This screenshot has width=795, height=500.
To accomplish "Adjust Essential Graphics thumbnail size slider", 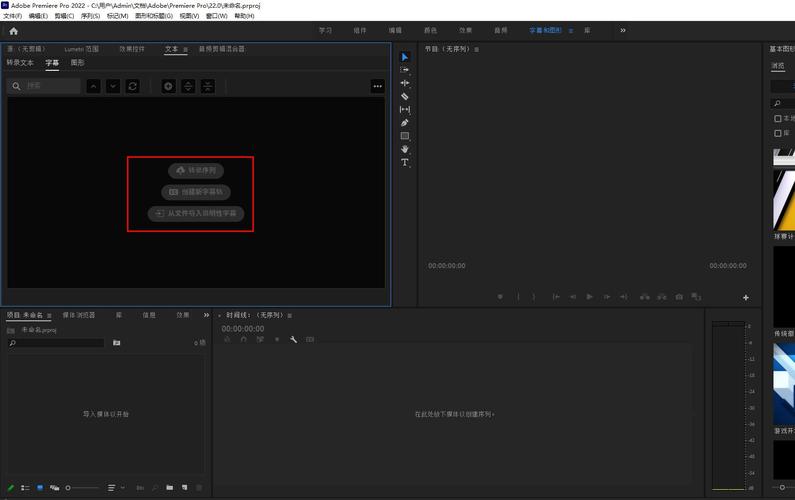I will coord(782,487).
